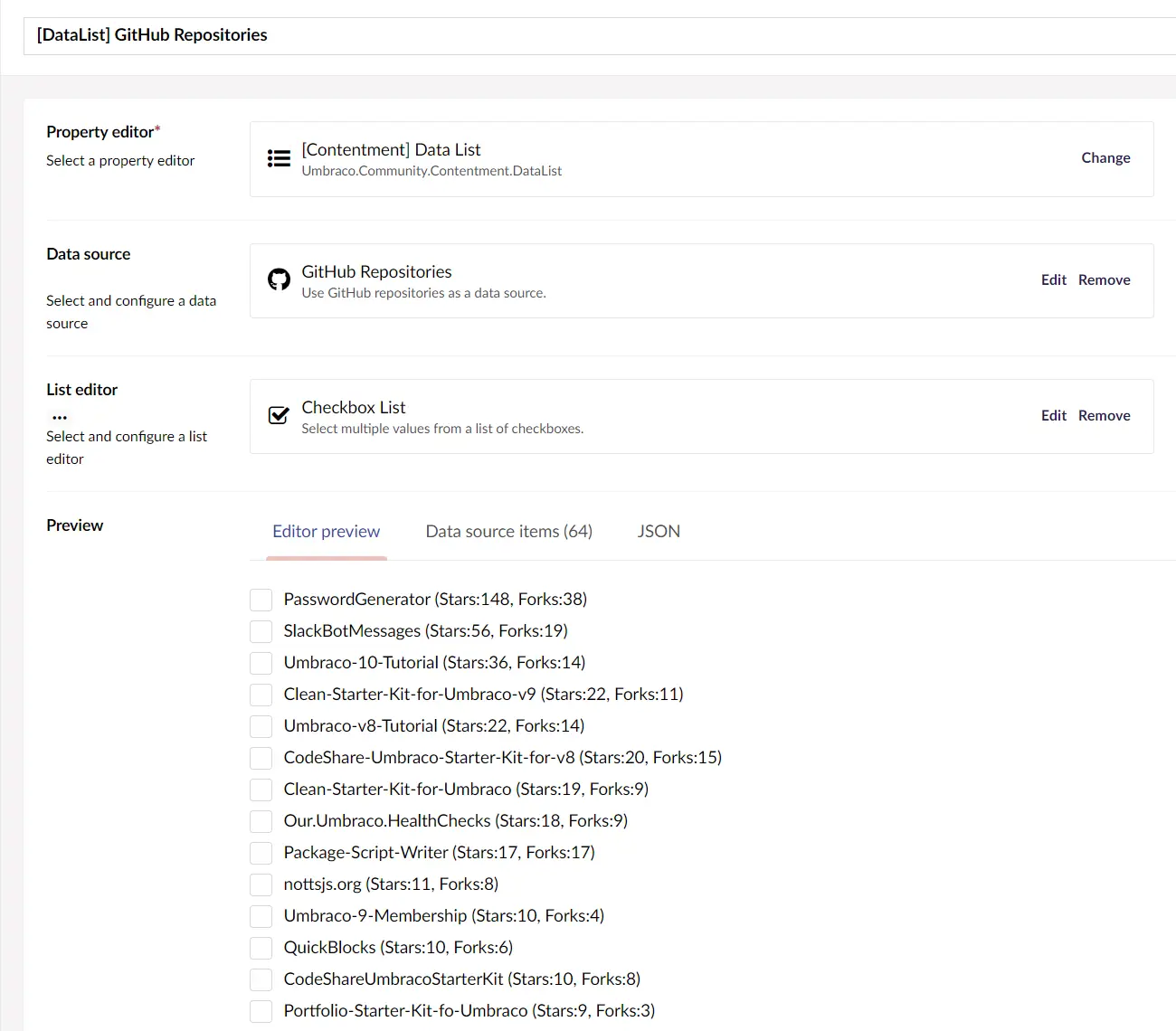
Task: Click the GitHub logo icon
Action: click(279, 279)
